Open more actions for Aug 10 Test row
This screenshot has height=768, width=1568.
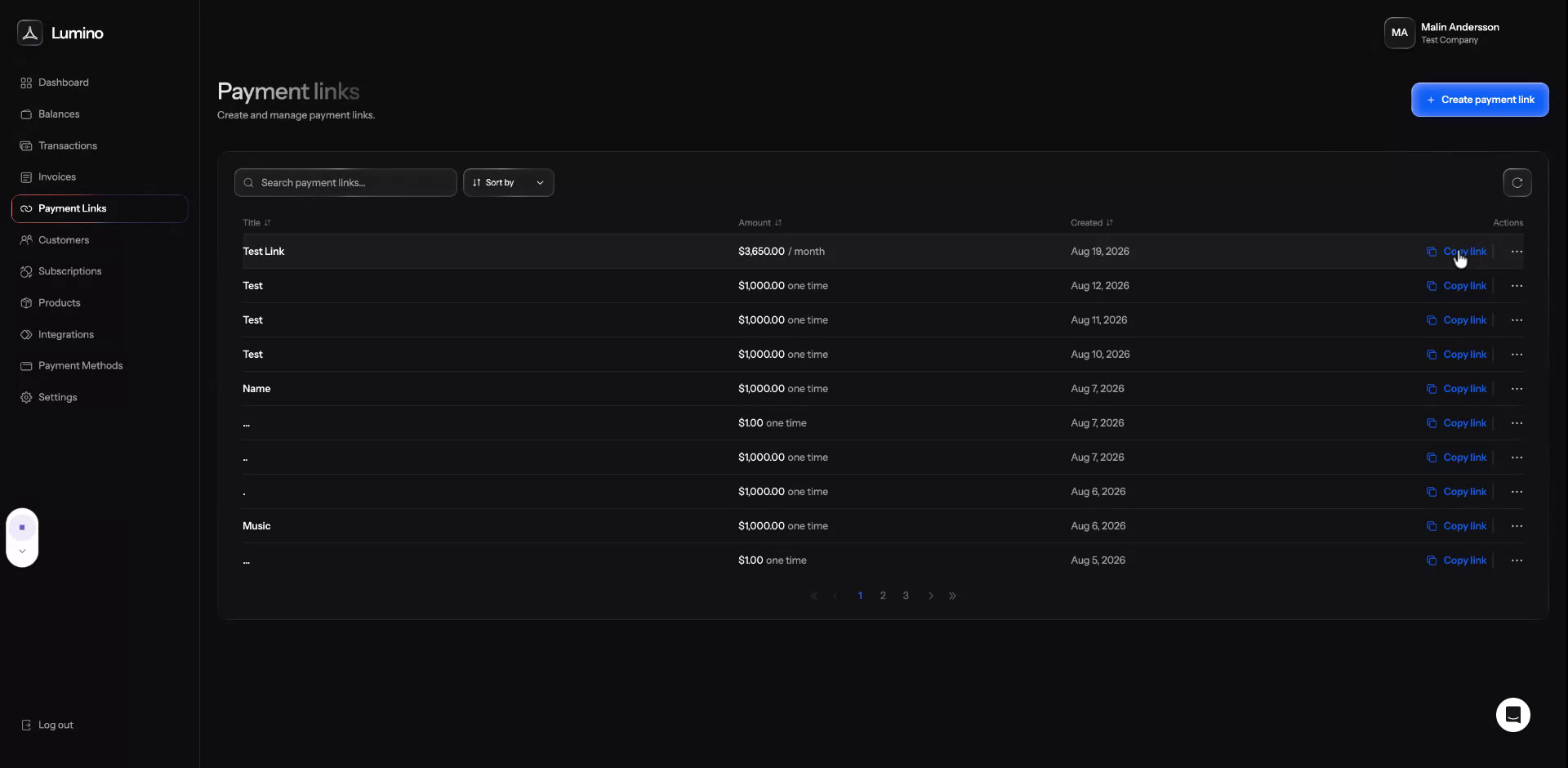click(1517, 355)
